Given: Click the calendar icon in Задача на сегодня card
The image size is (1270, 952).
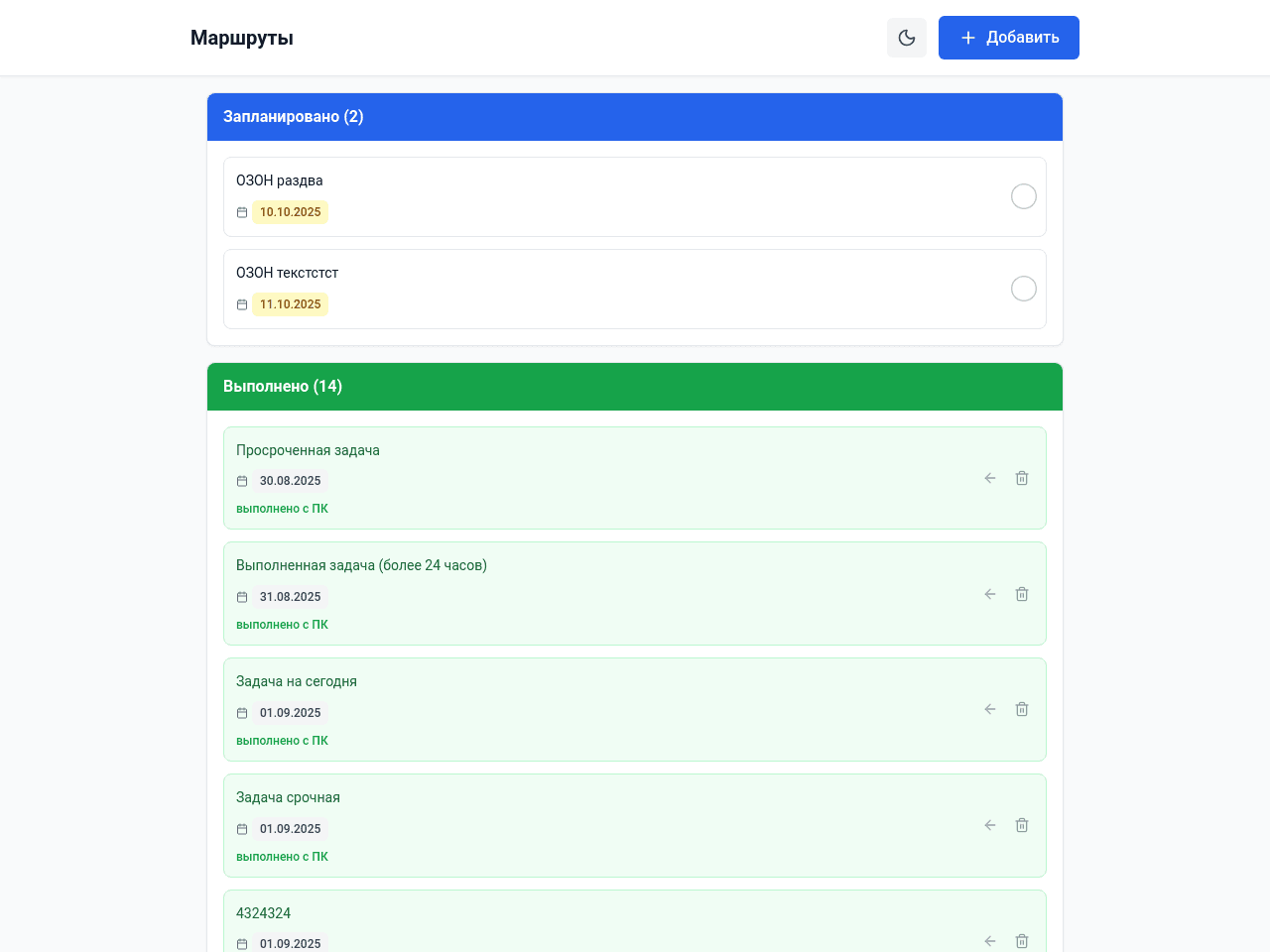Looking at the screenshot, I should point(242,713).
